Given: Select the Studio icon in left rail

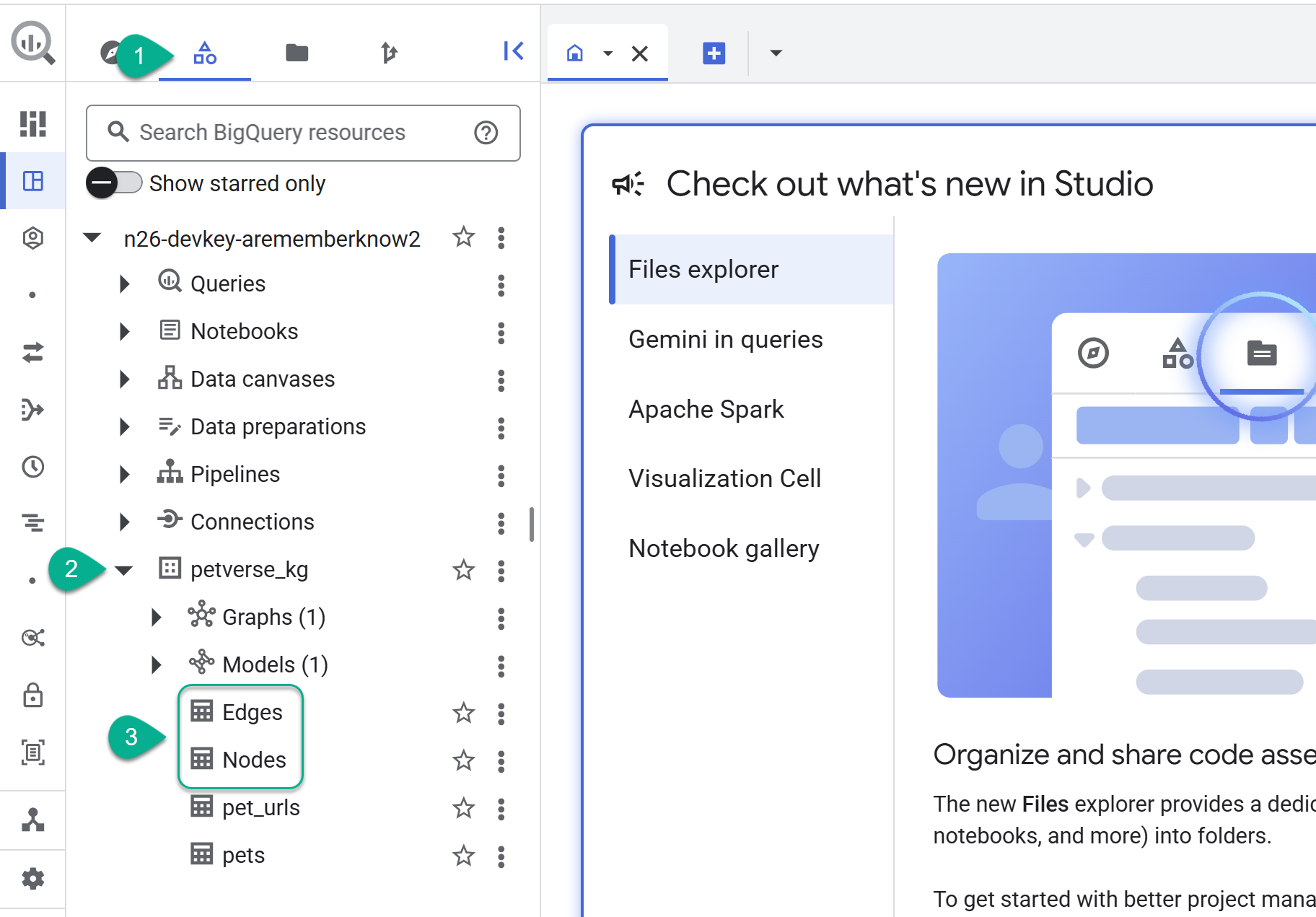Looking at the screenshot, I should tap(32, 180).
